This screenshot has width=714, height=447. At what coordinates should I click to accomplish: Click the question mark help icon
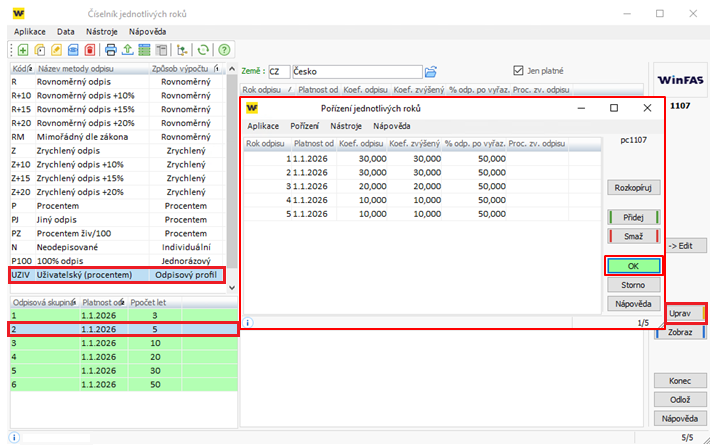tap(224, 49)
